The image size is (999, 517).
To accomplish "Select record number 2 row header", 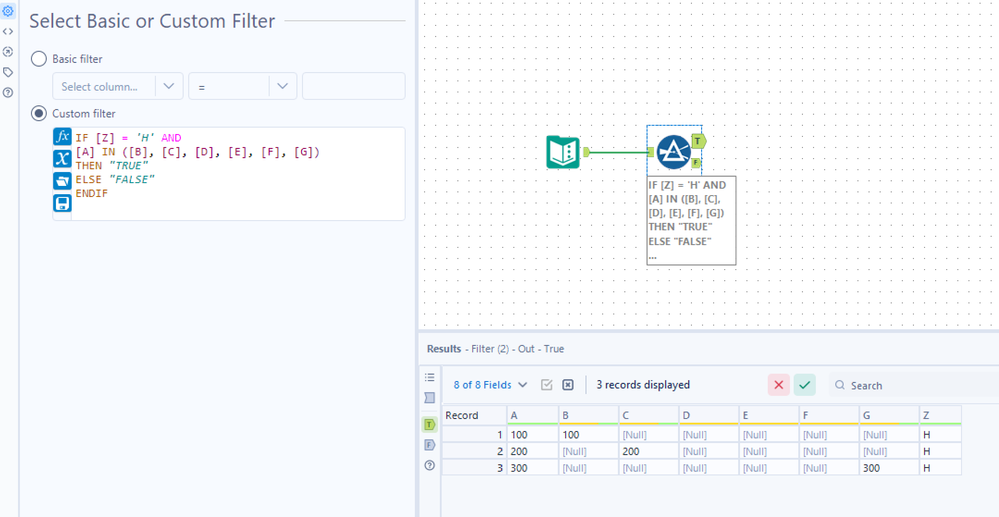I will (474, 451).
